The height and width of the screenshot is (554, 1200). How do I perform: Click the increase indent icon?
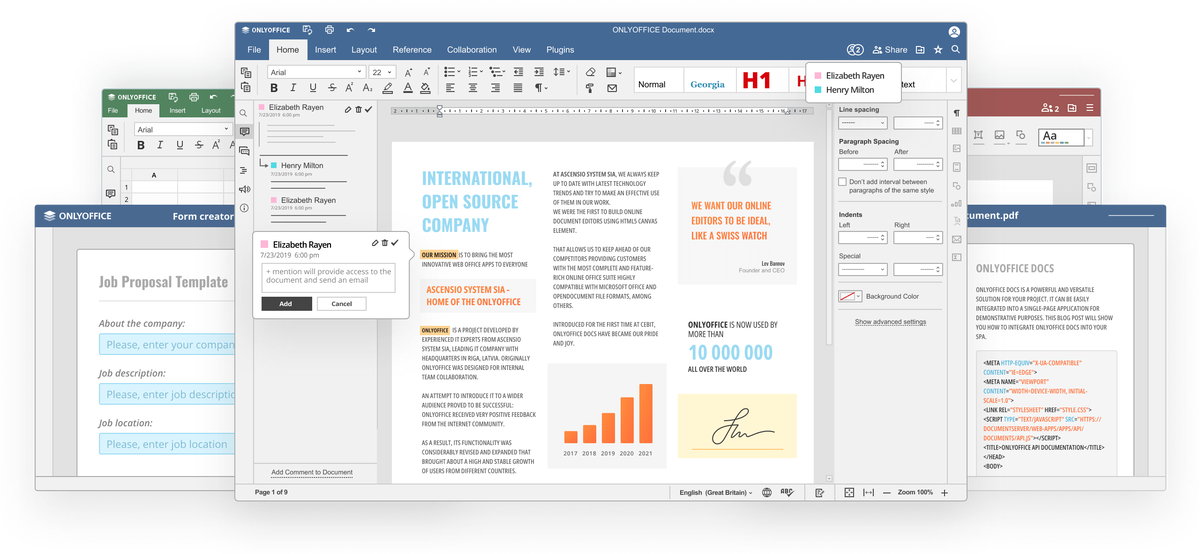point(541,72)
